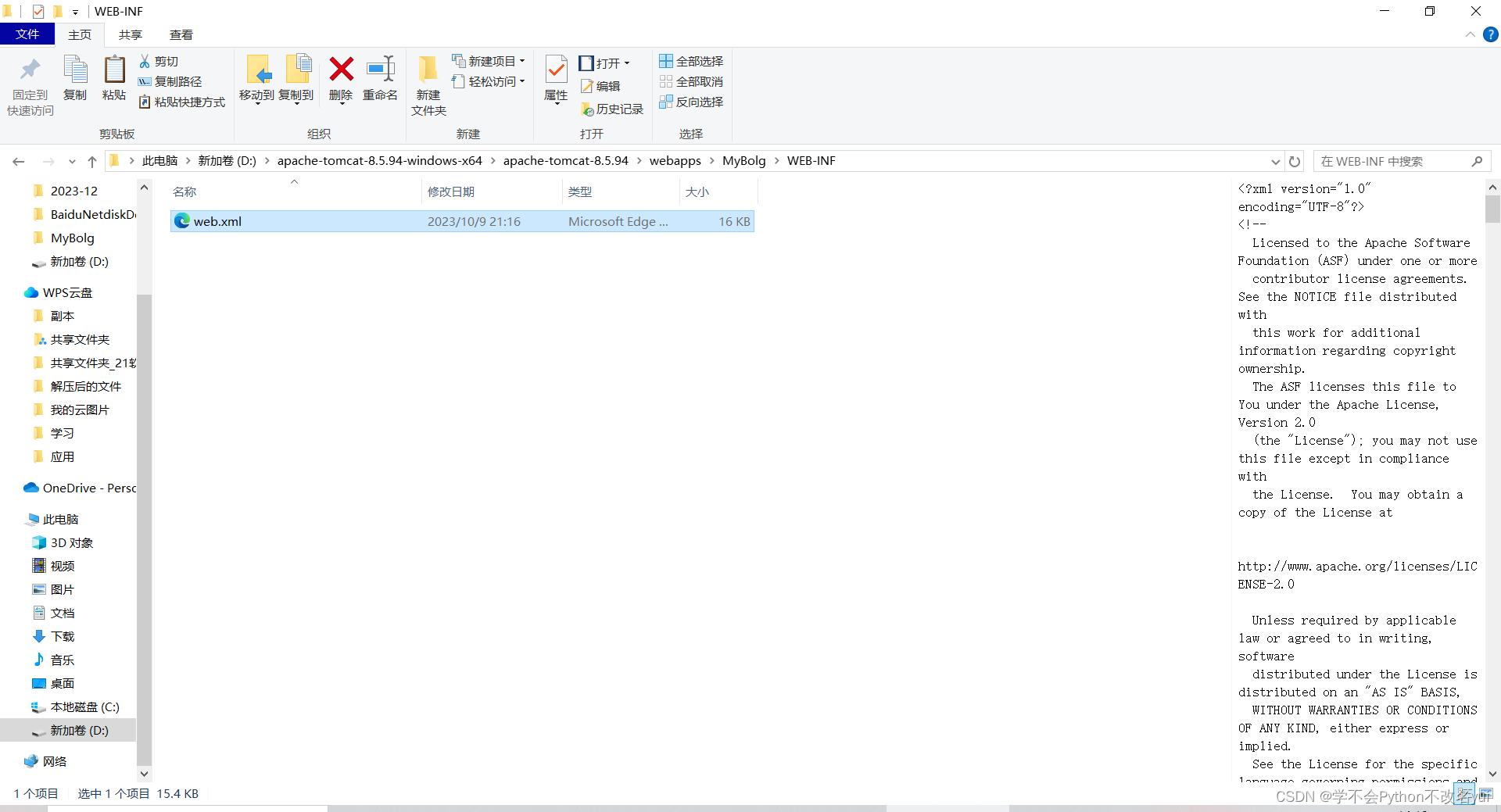This screenshot has width=1501, height=812.
Task: Switch to the 查看 ribbon tab
Action: [x=181, y=34]
